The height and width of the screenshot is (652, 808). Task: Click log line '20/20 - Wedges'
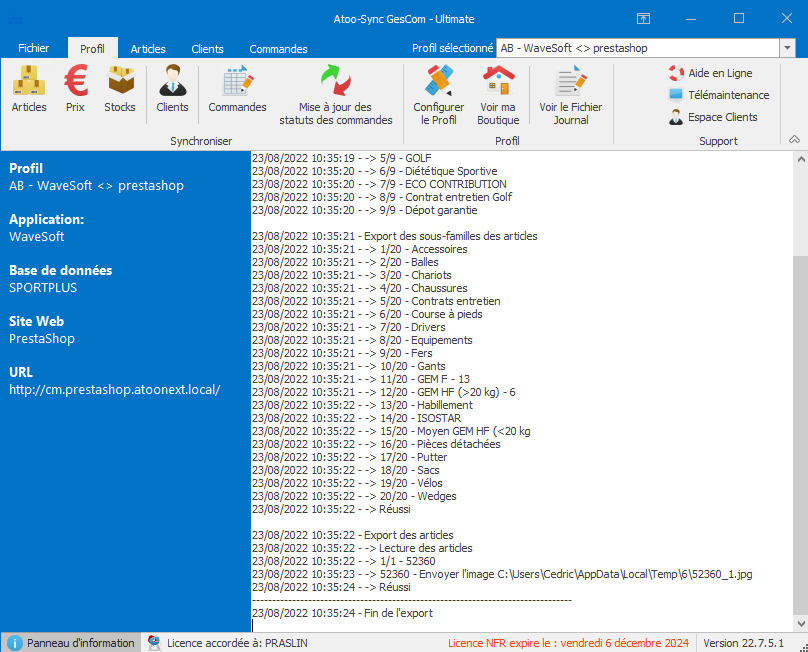(x=354, y=496)
